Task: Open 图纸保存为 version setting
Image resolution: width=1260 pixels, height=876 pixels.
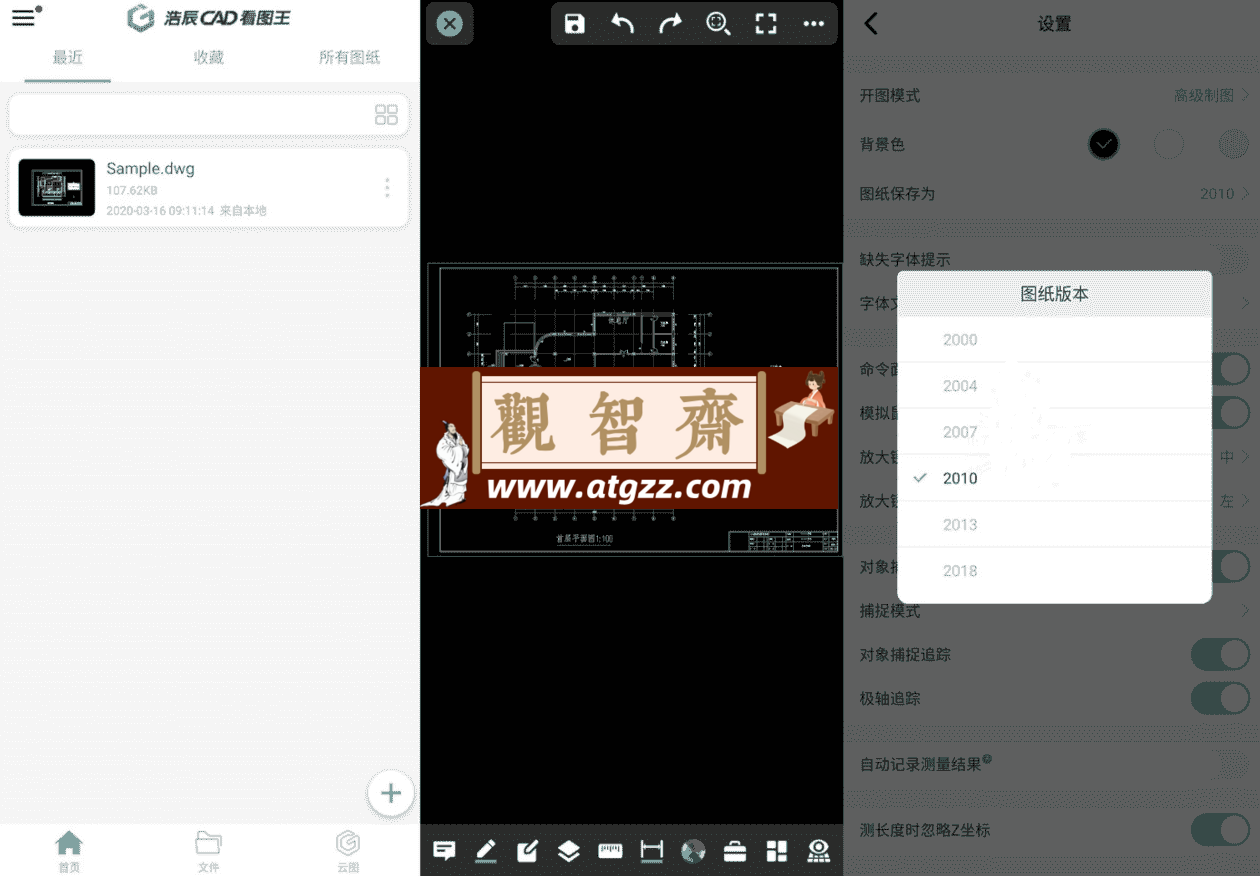Action: click(1052, 194)
